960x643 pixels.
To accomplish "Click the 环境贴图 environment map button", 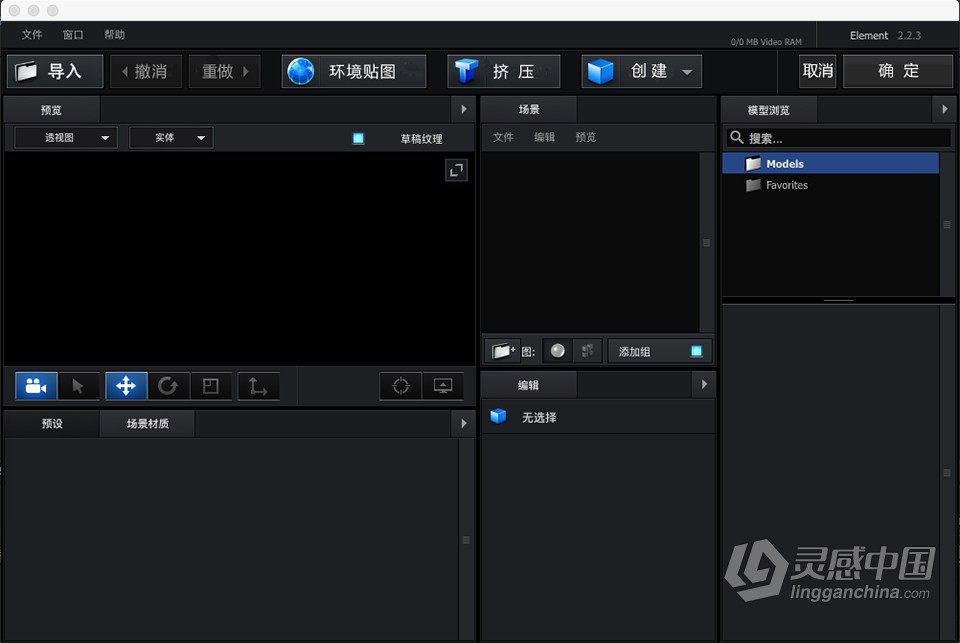I will click(354, 72).
